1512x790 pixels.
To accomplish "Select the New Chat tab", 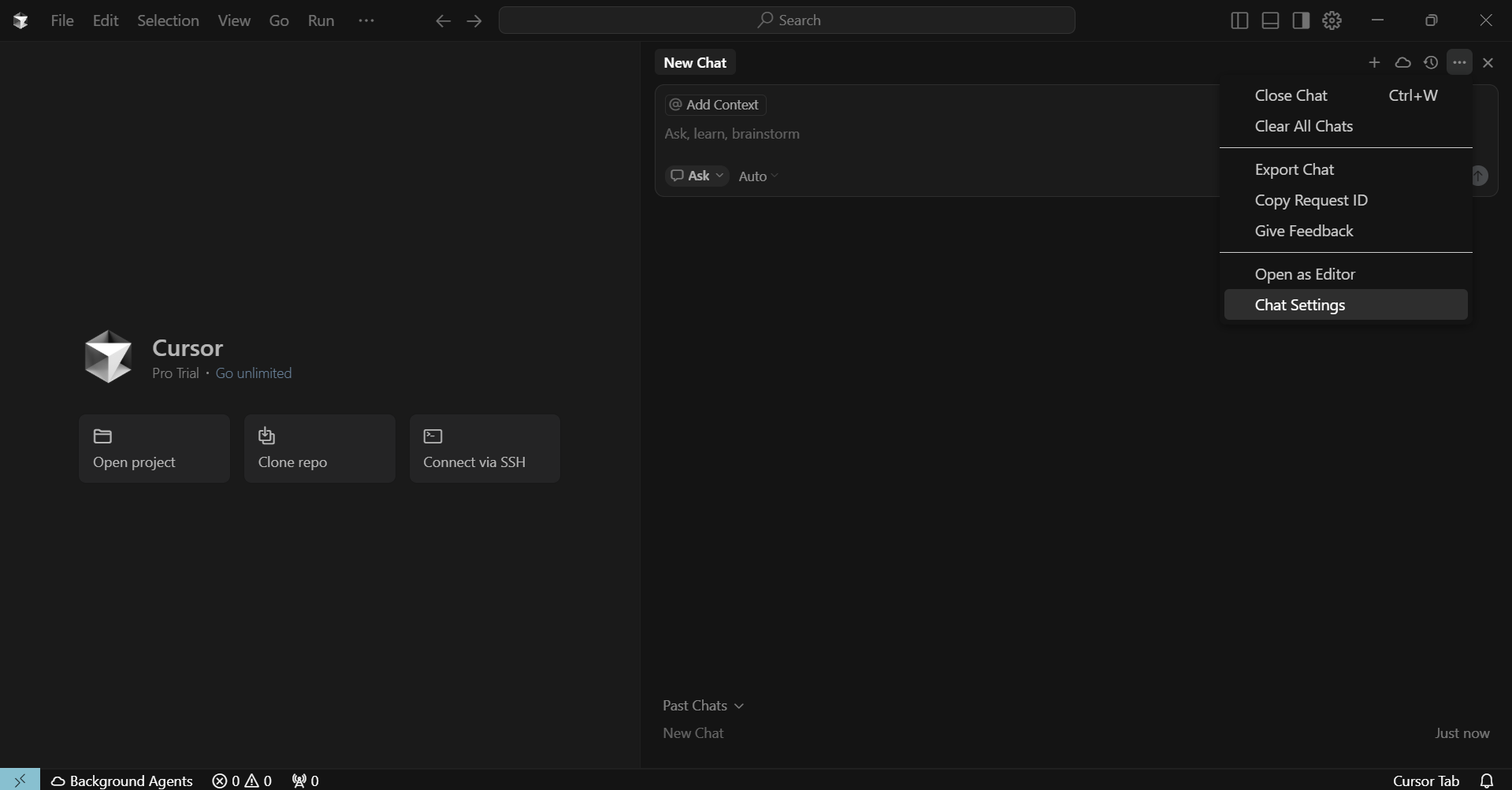I will tap(695, 62).
